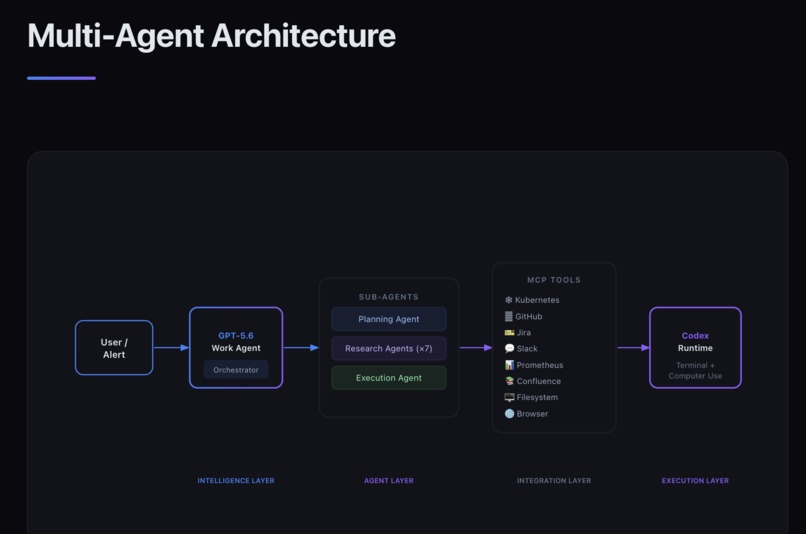Image resolution: width=806 pixels, height=534 pixels.
Task: Click the GitHub label
Action: tap(529, 317)
